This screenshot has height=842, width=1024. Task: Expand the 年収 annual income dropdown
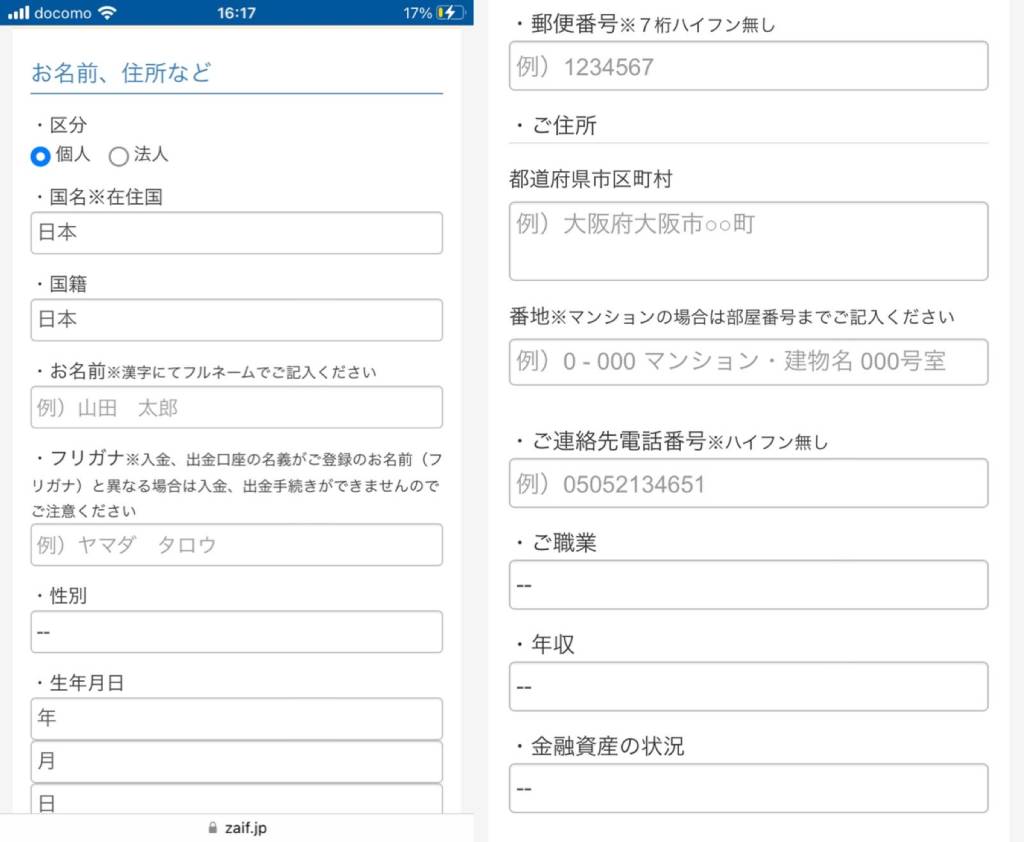(x=748, y=687)
